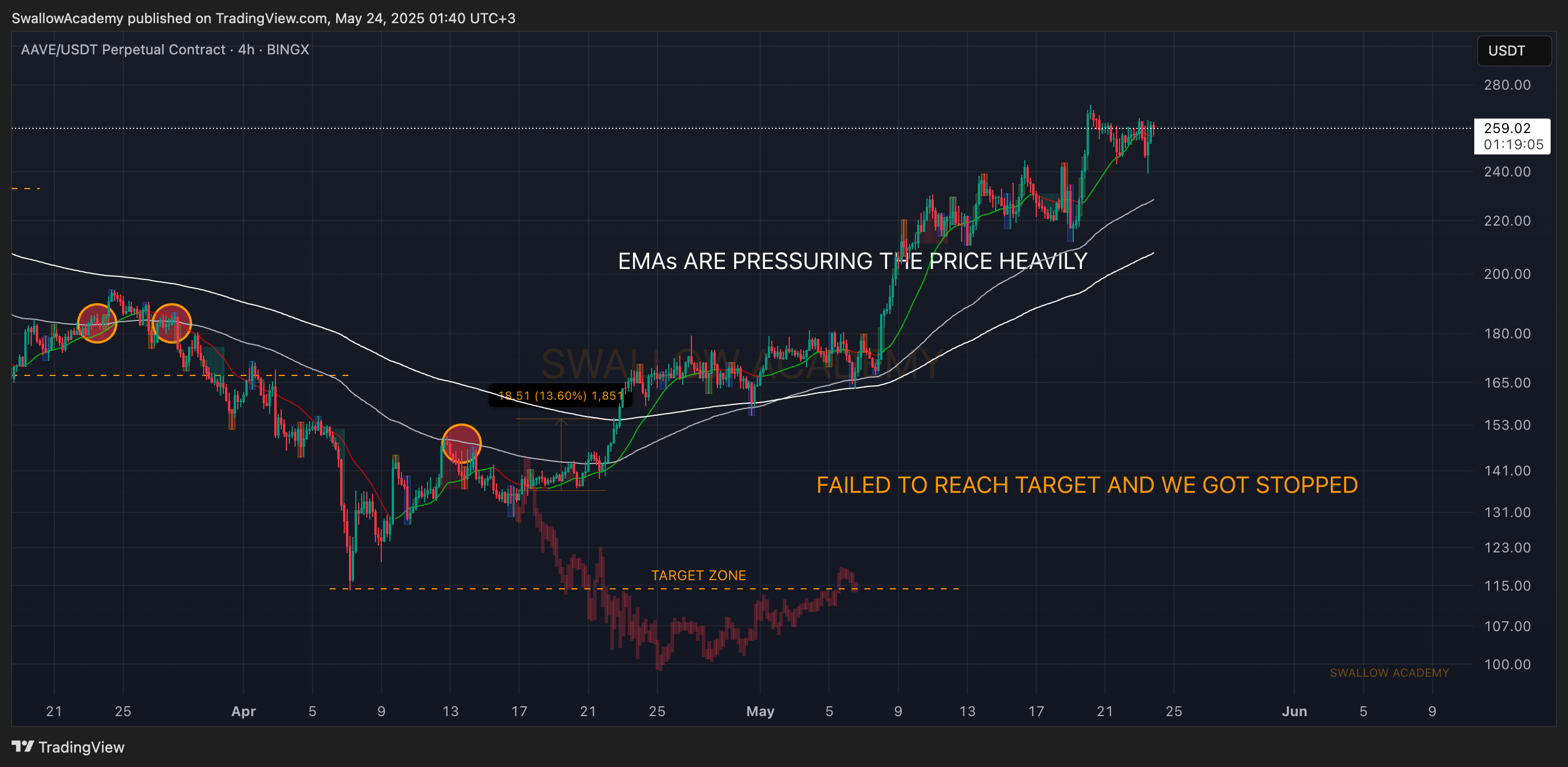
Task: Click the TARGET ZONE label
Action: (x=698, y=575)
